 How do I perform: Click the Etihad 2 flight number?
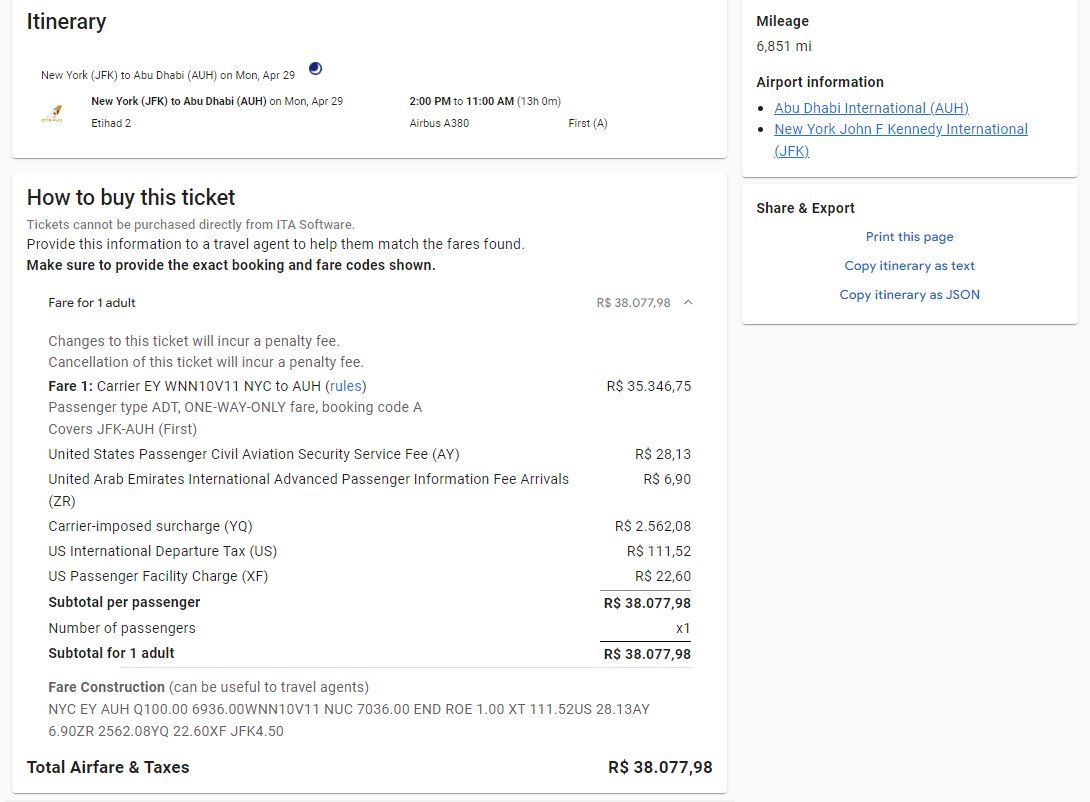(x=111, y=123)
